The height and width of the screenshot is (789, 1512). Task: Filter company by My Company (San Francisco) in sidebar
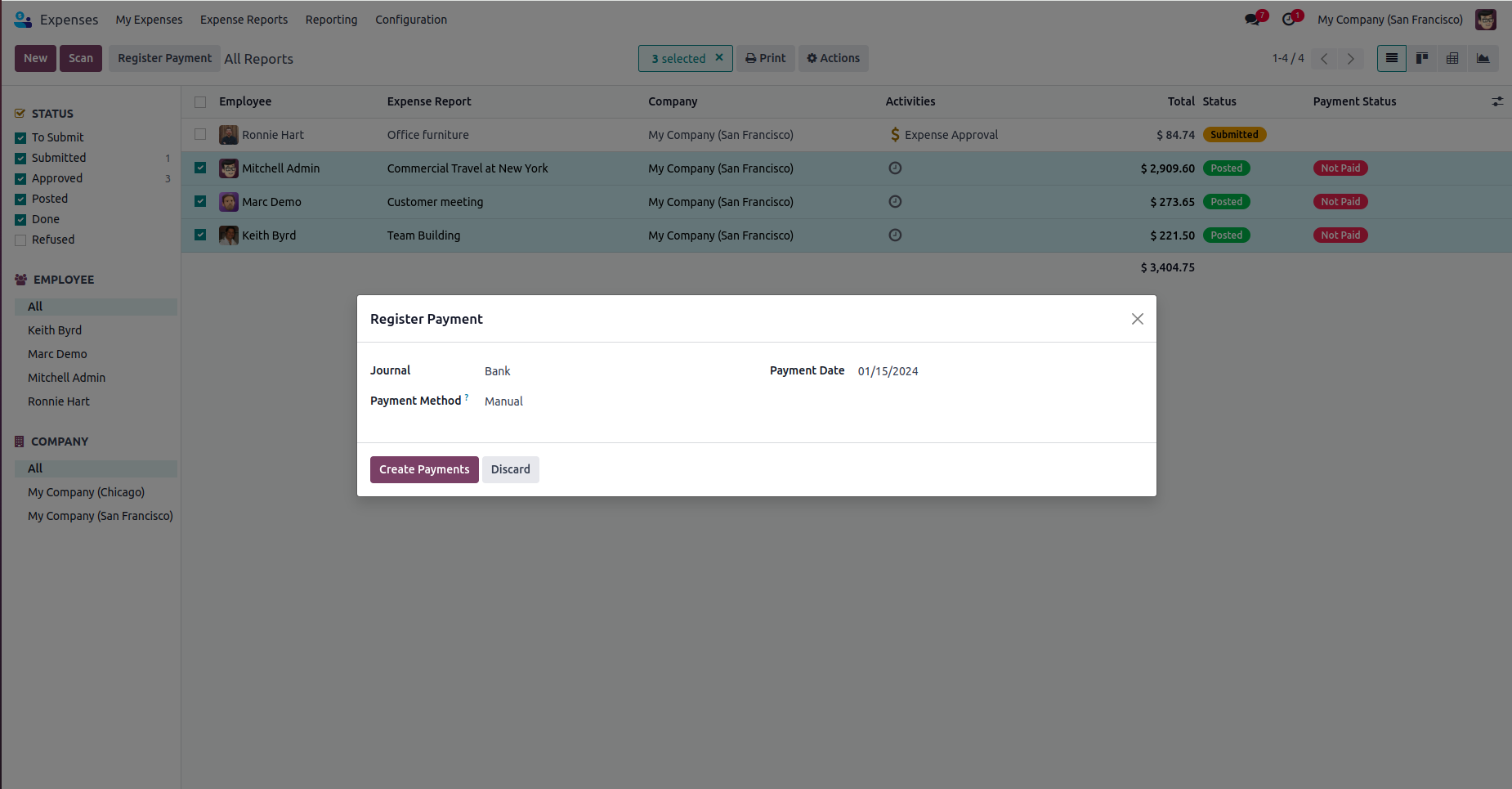click(101, 516)
